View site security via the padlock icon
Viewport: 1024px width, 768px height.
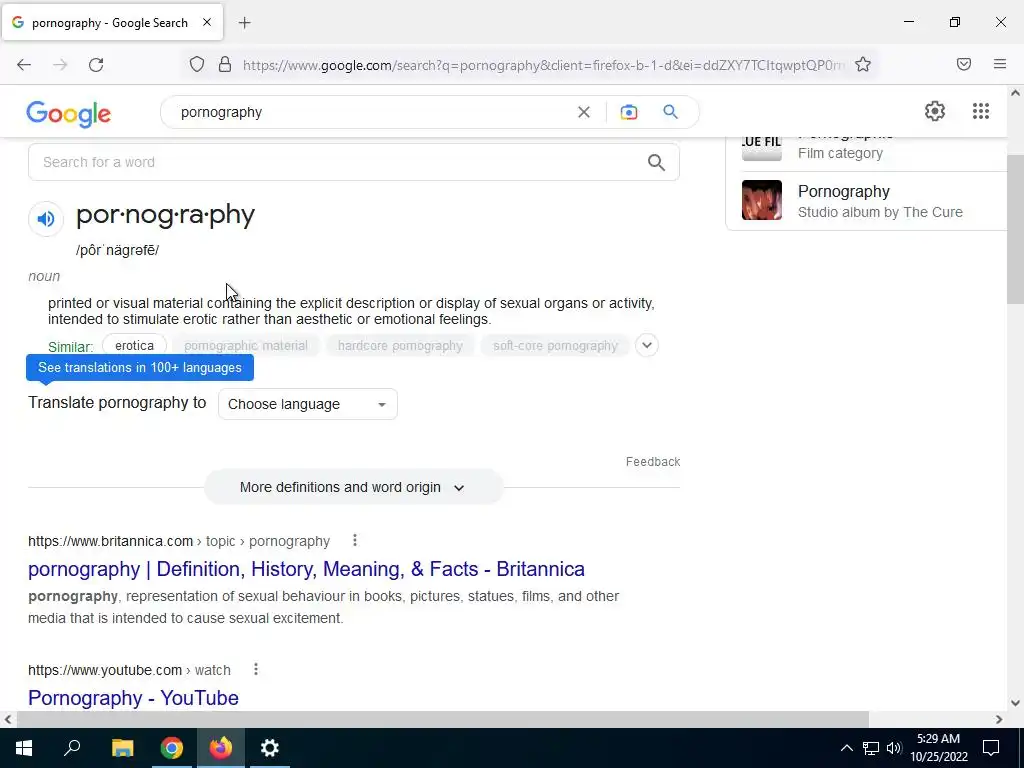point(225,64)
